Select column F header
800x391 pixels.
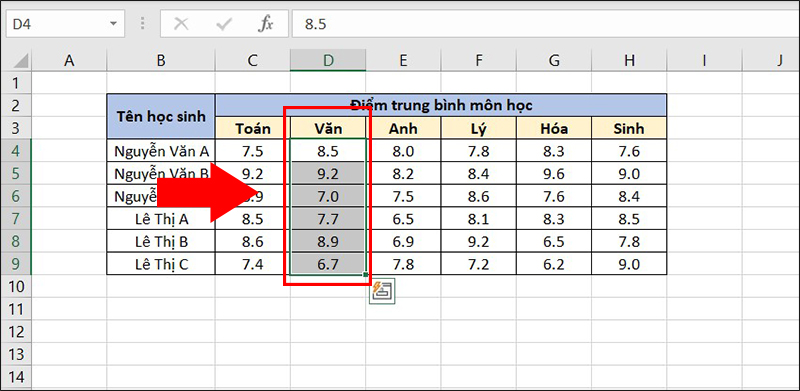click(479, 61)
